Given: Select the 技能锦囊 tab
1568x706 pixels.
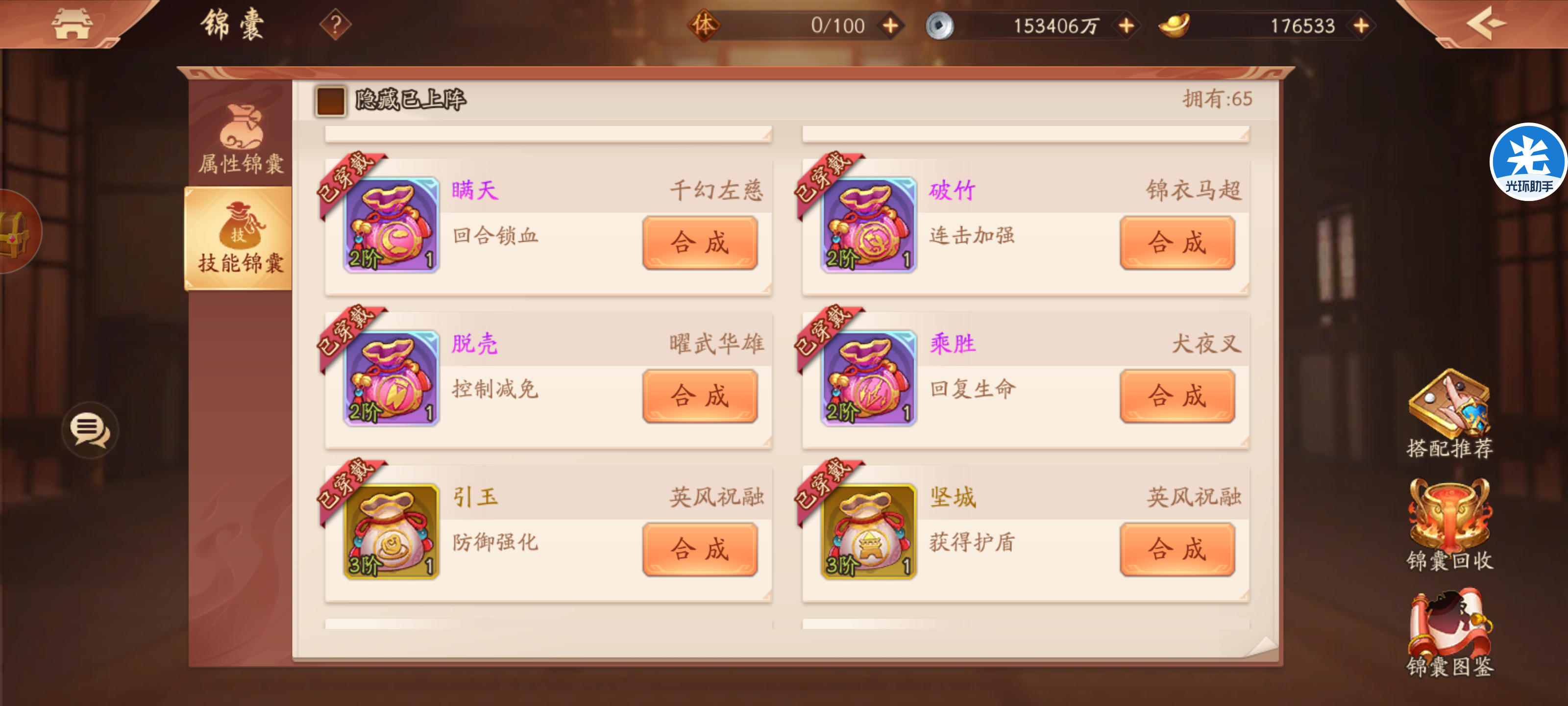Looking at the screenshot, I should [x=239, y=238].
